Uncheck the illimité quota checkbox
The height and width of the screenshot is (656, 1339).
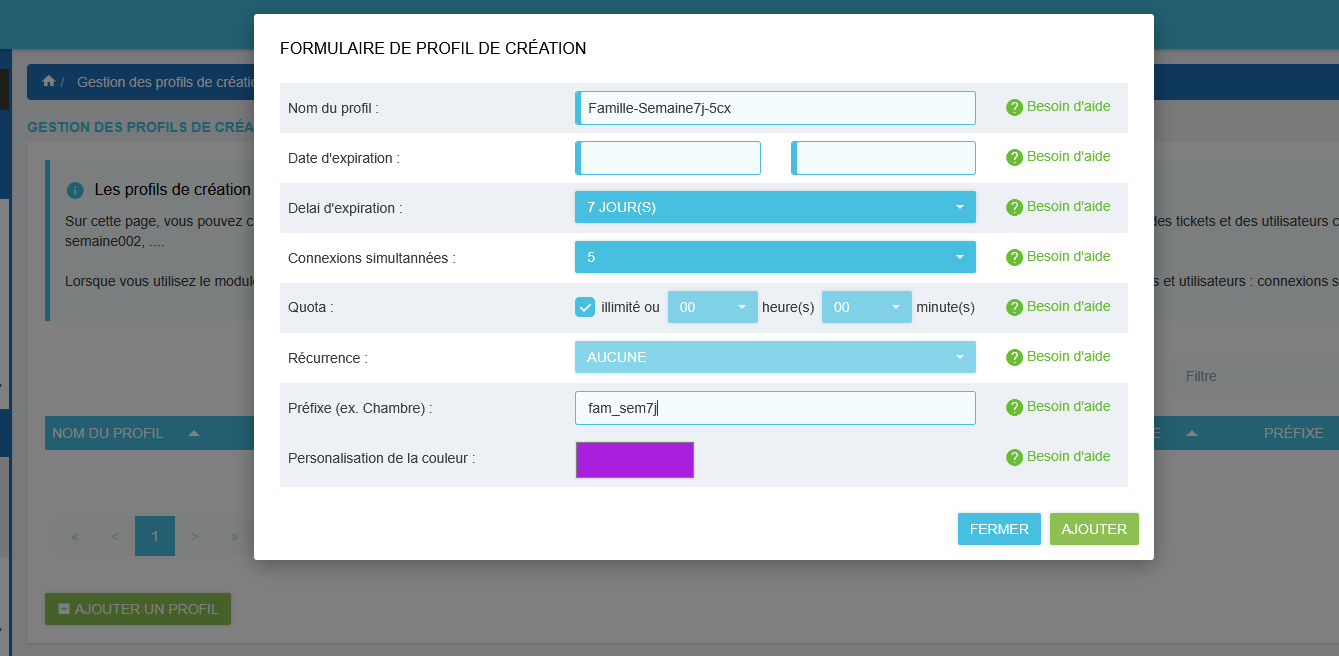pos(585,307)
